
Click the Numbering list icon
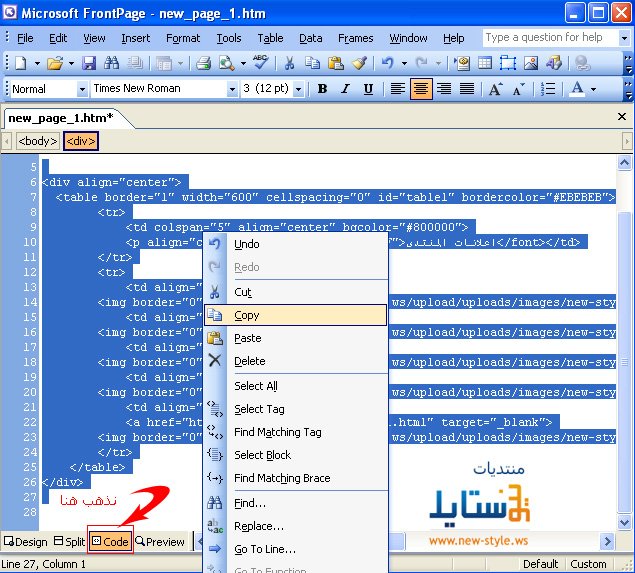(x=548, y=89)
